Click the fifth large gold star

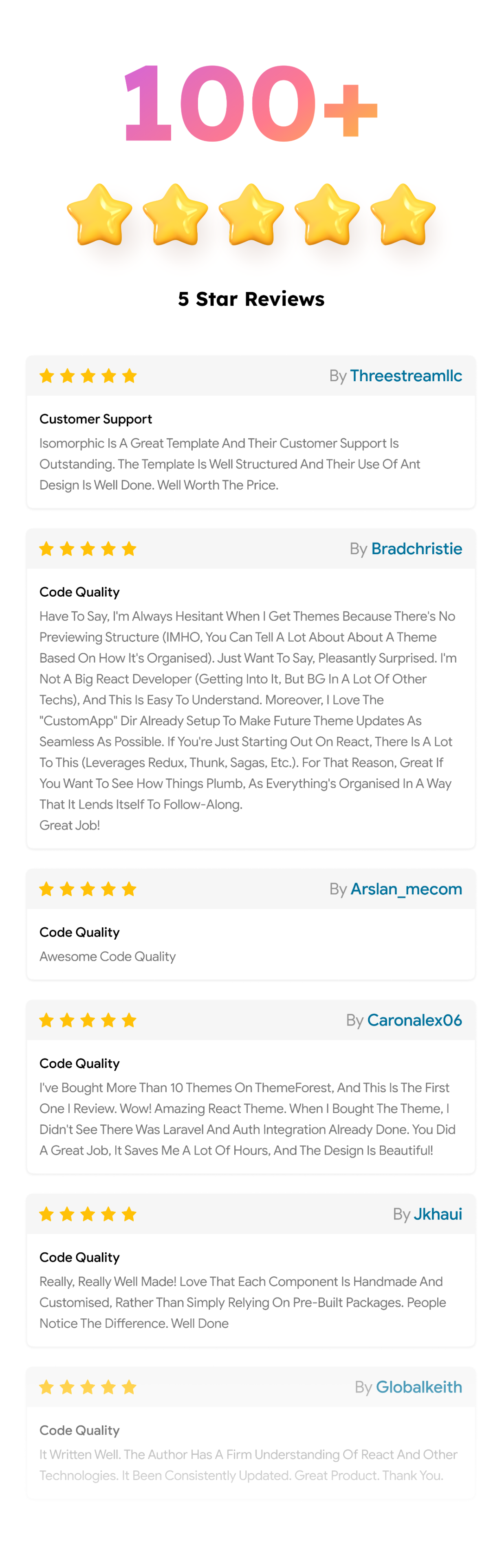point(403,214)
